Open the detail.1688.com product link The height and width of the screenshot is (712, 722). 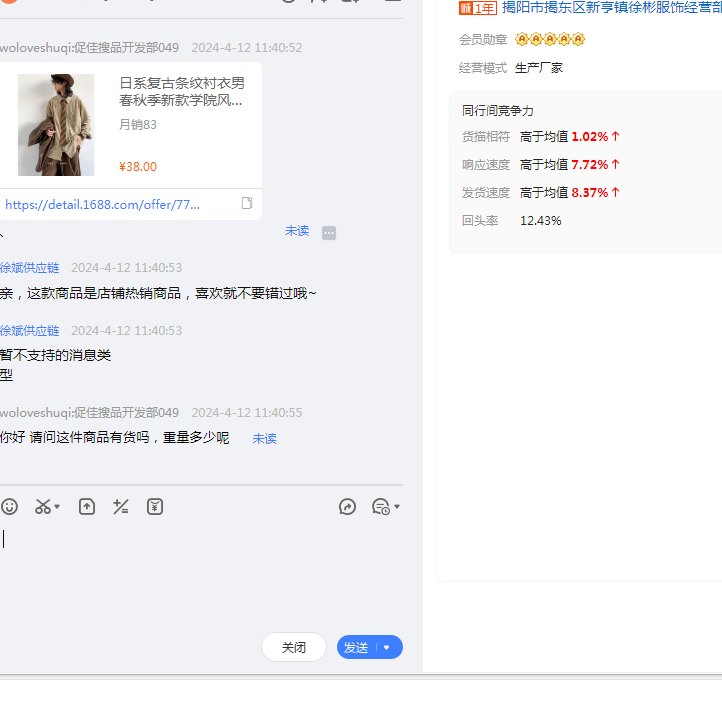pyautogui.click(x=102, y=204)
